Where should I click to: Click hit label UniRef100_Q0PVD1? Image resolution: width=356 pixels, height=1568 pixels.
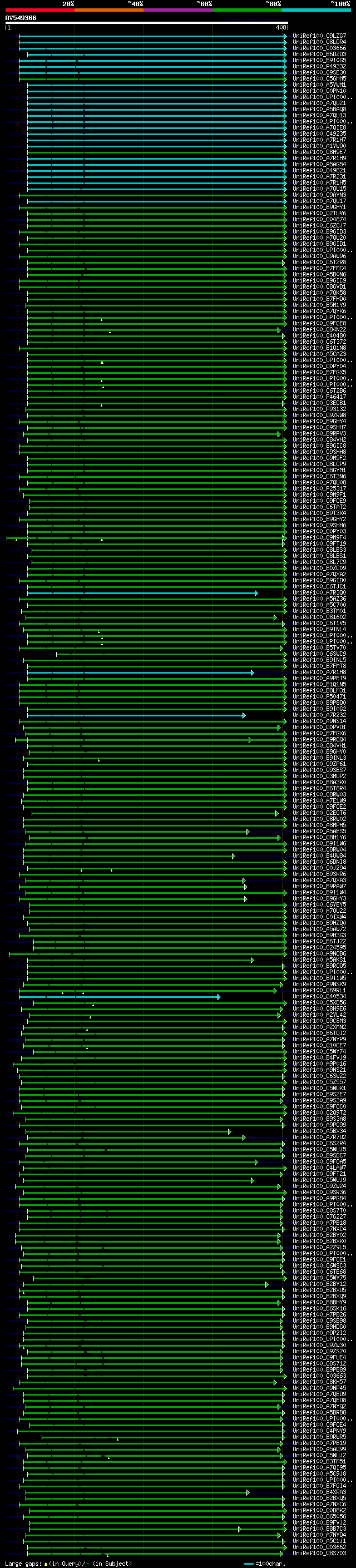[319, 728]
